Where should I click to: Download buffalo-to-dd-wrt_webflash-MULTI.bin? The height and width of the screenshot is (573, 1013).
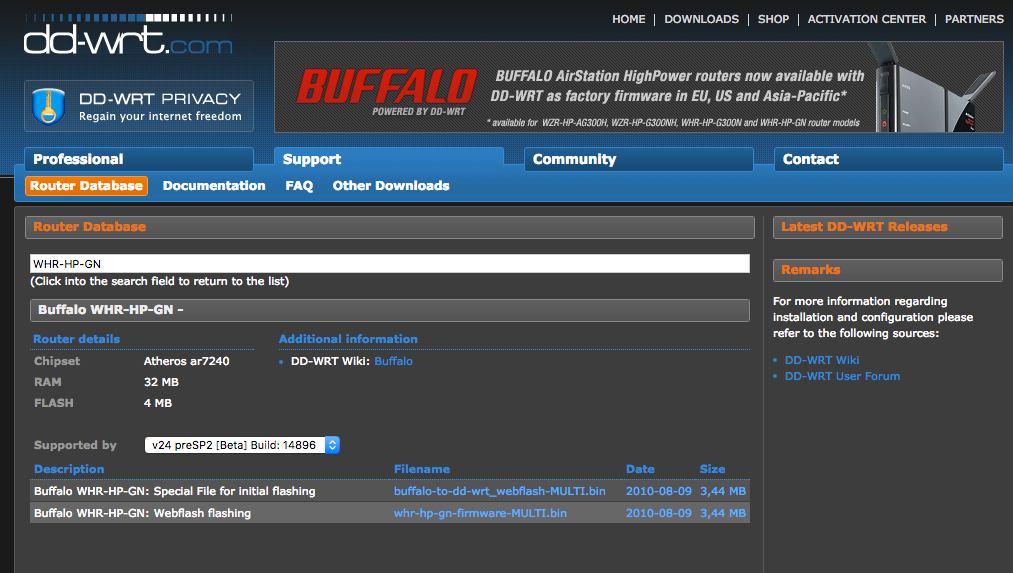point(499,491)
